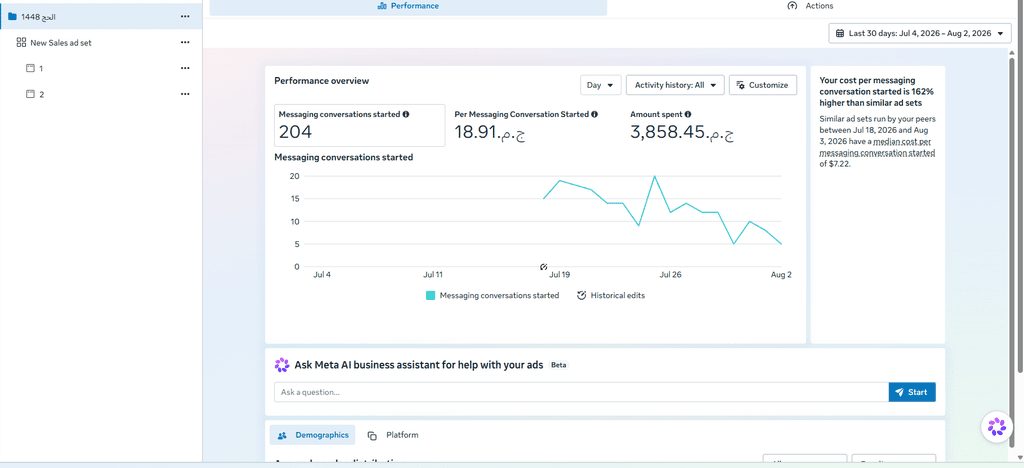This screenshot has width=1024, height=468.
Task: Open three-dot menu for ad 1
Action: [x=185, y=68]
